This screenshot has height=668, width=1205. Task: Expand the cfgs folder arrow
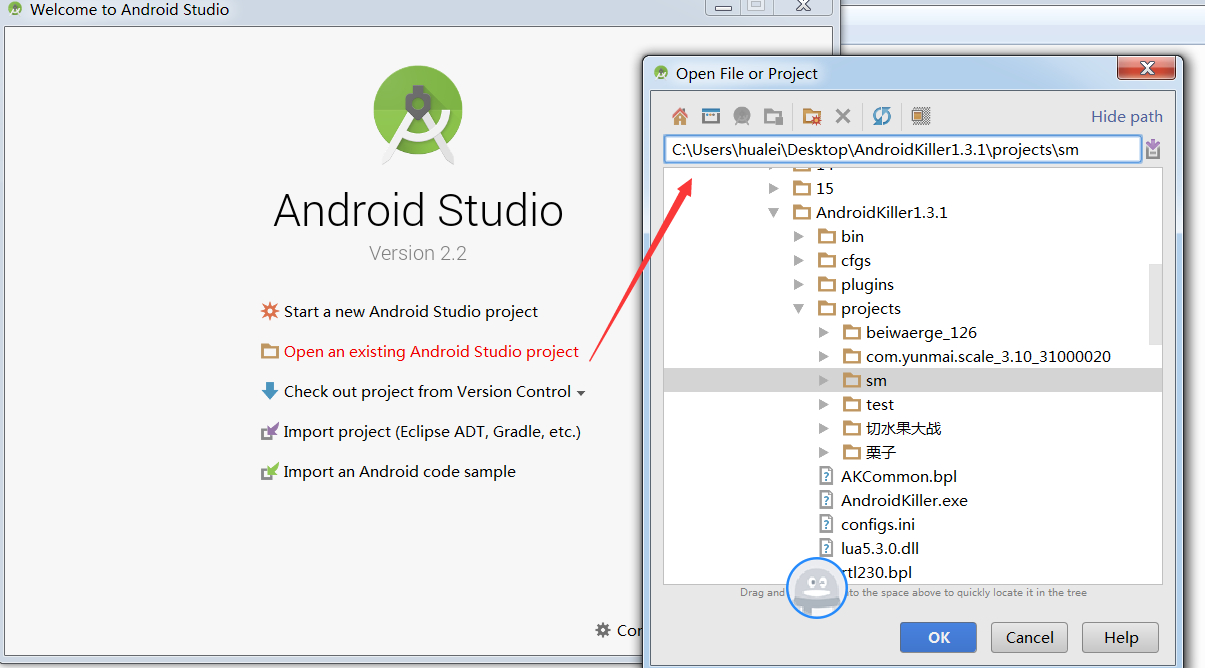click(x=798, y=260)
